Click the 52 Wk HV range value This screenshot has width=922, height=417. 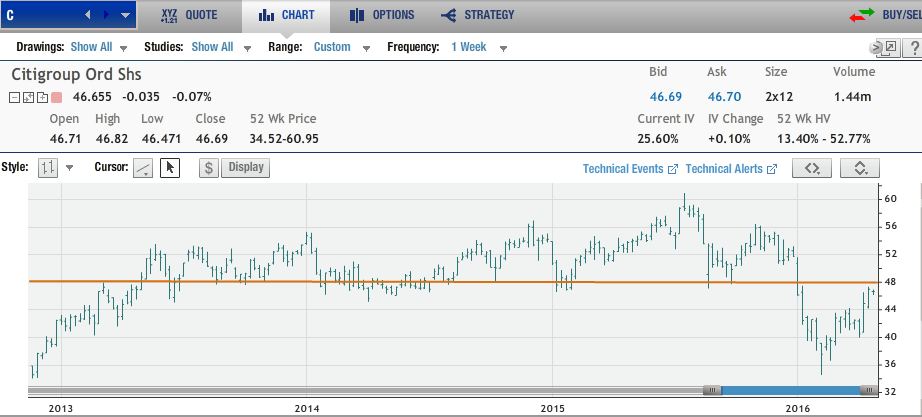[823, 139]
